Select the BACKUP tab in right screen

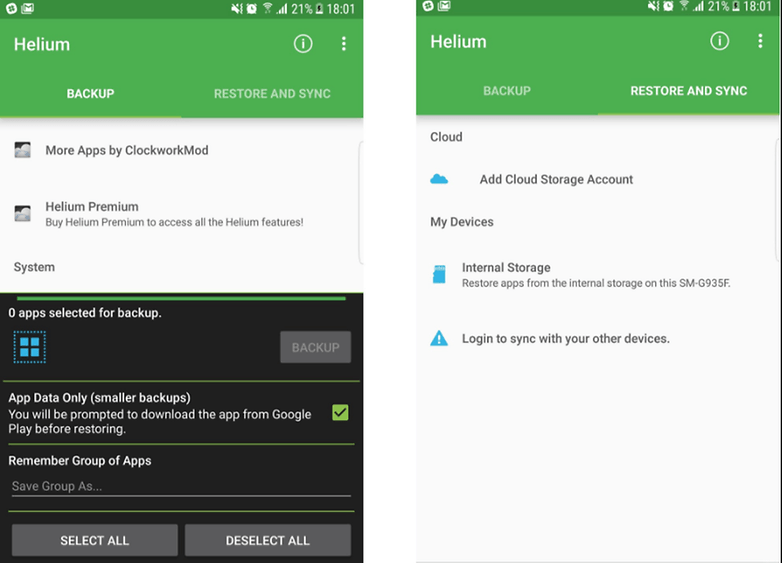click(507, 91)
